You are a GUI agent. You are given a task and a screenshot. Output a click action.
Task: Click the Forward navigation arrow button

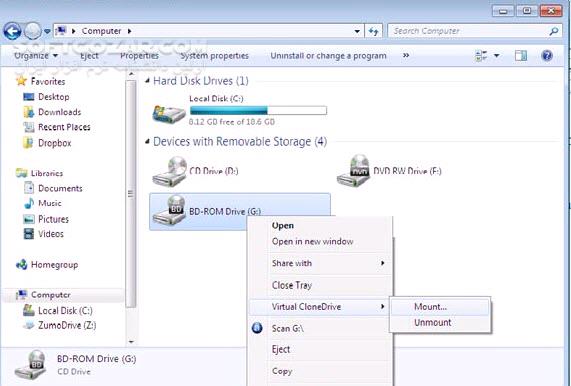(32, 31)
